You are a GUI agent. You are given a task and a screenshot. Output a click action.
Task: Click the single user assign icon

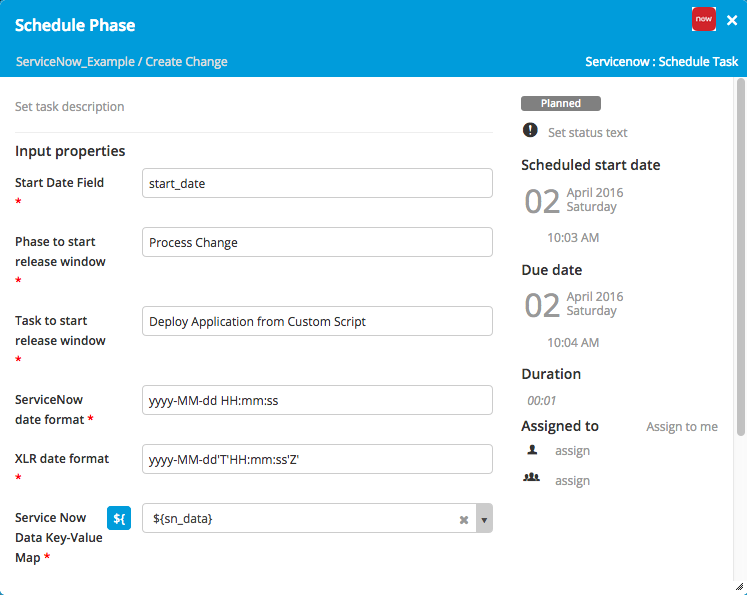532,450
